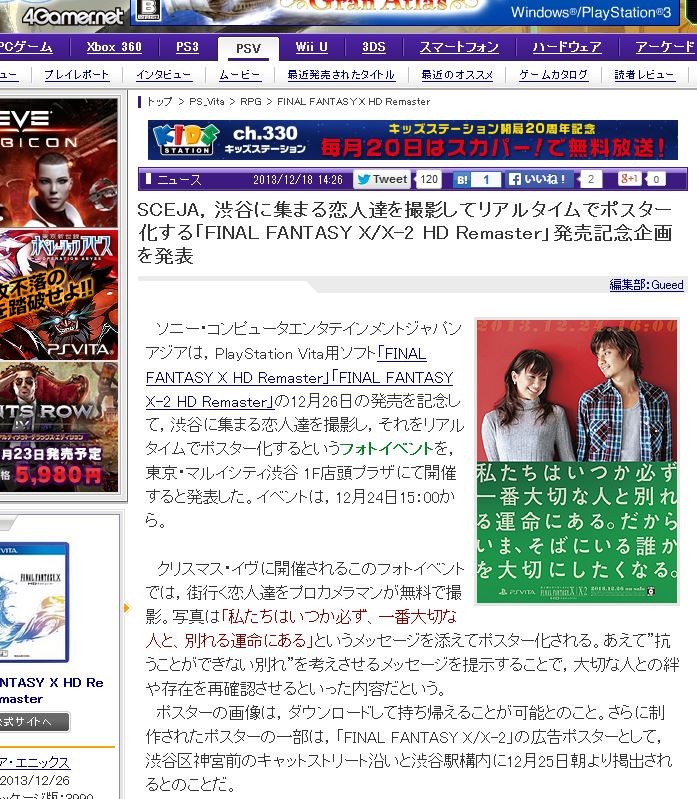Click the Google +1 button
The height and width of the screenshot is (799, 697).
629,179
